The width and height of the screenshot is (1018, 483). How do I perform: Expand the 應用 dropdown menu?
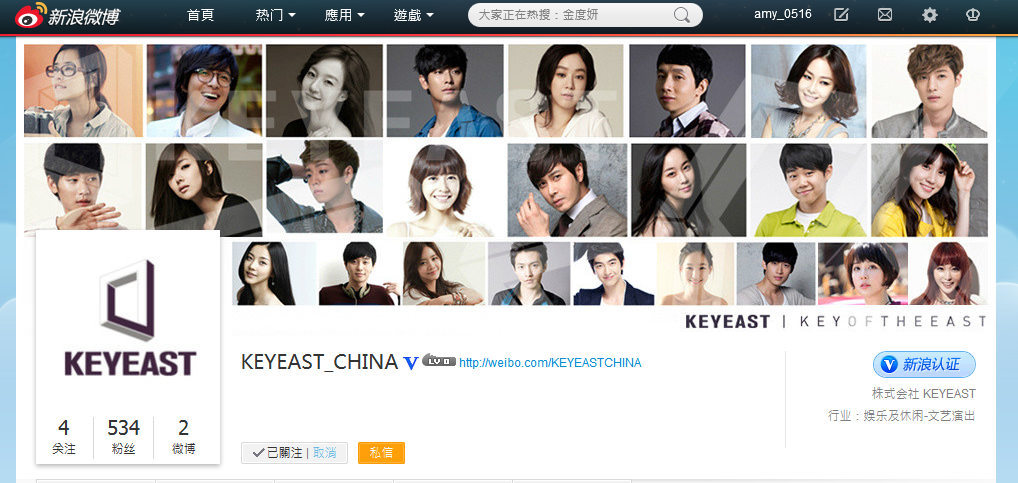(x=345, y=14)
